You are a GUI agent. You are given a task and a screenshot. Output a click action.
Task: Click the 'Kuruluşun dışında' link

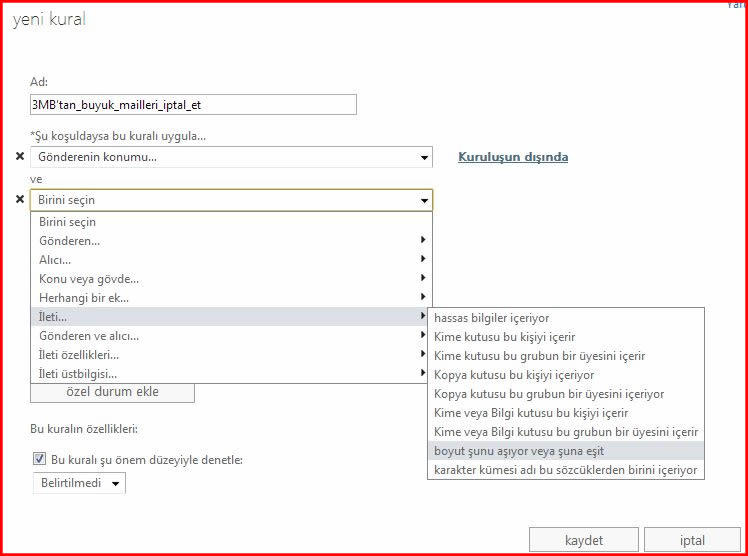513,157
